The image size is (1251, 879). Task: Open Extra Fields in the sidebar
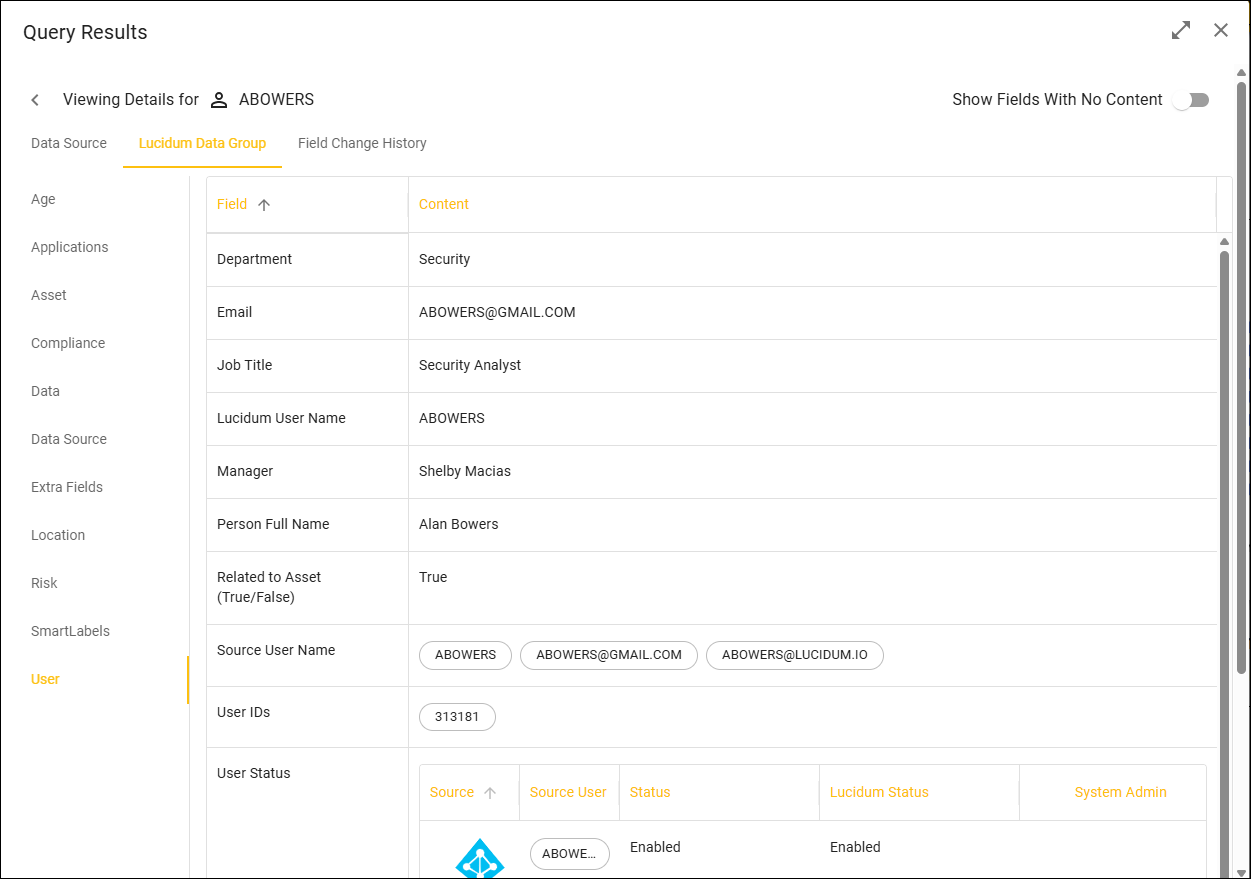click(67, 487)
